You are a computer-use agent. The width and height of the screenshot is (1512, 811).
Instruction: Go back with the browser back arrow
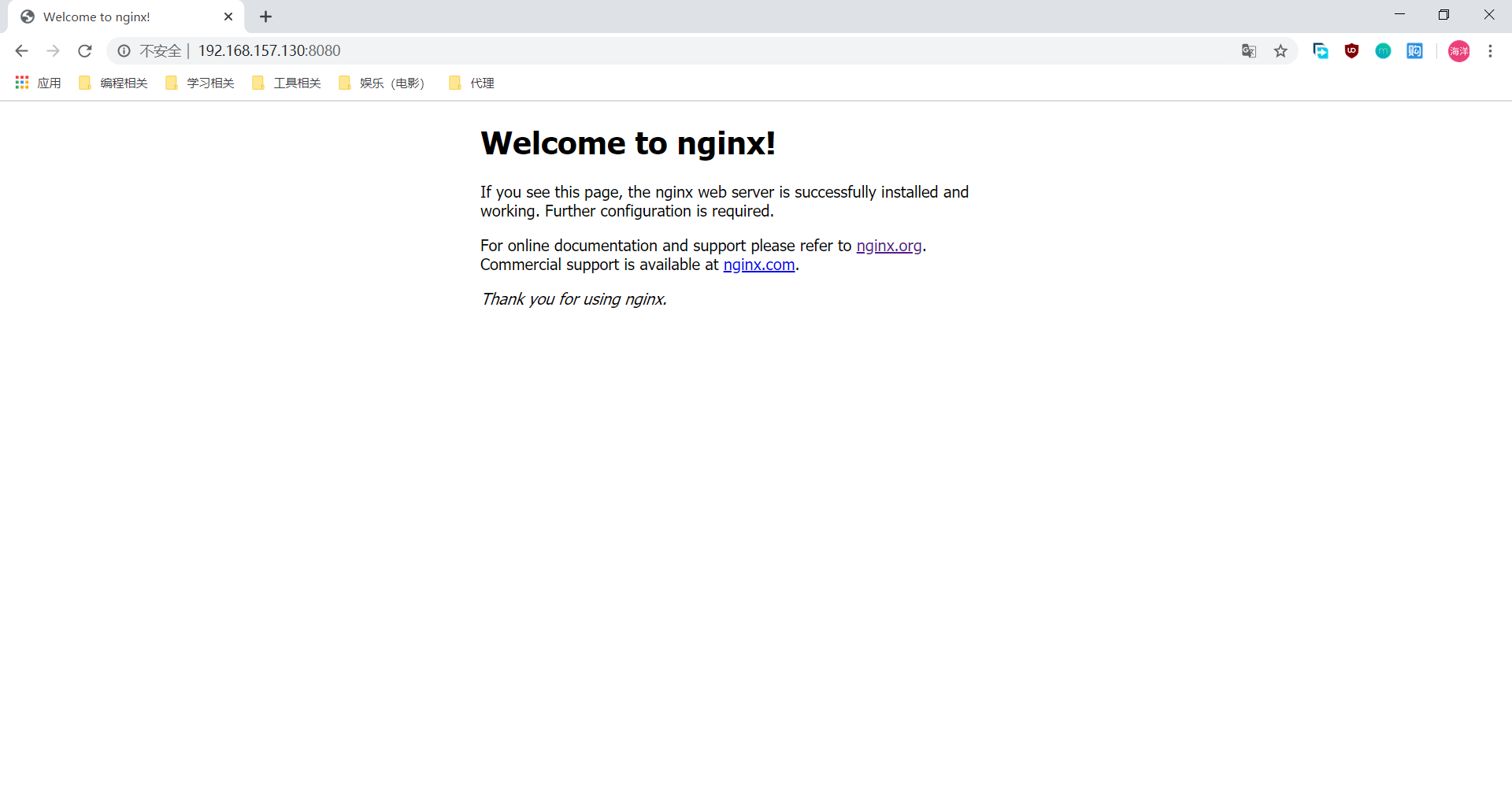pos(21,51)
